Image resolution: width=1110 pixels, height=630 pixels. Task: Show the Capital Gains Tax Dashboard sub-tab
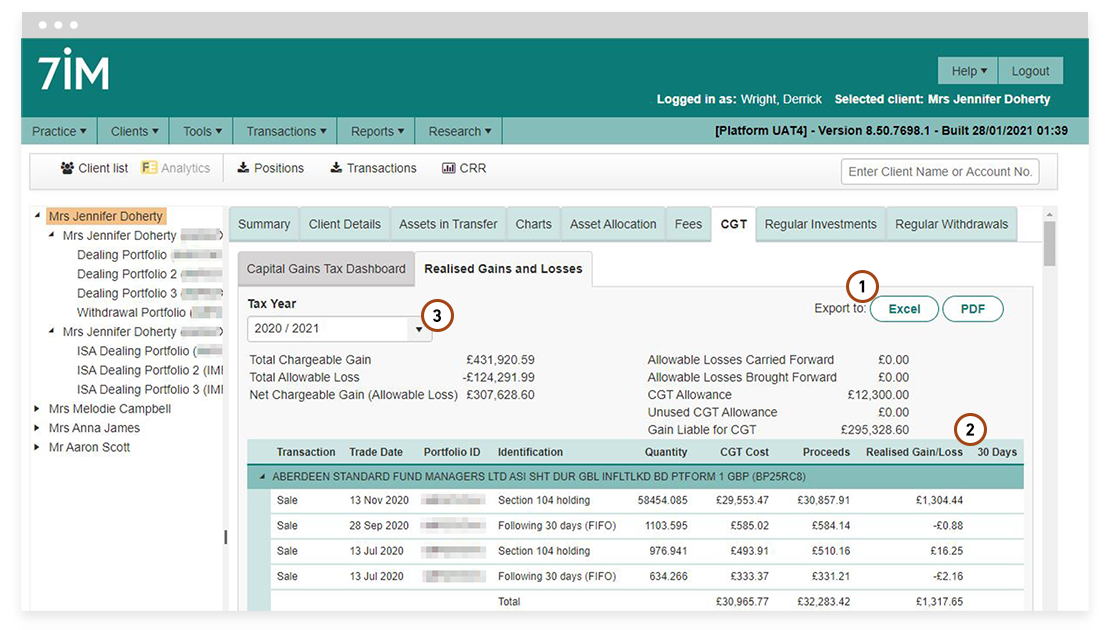tap(326, 269)
